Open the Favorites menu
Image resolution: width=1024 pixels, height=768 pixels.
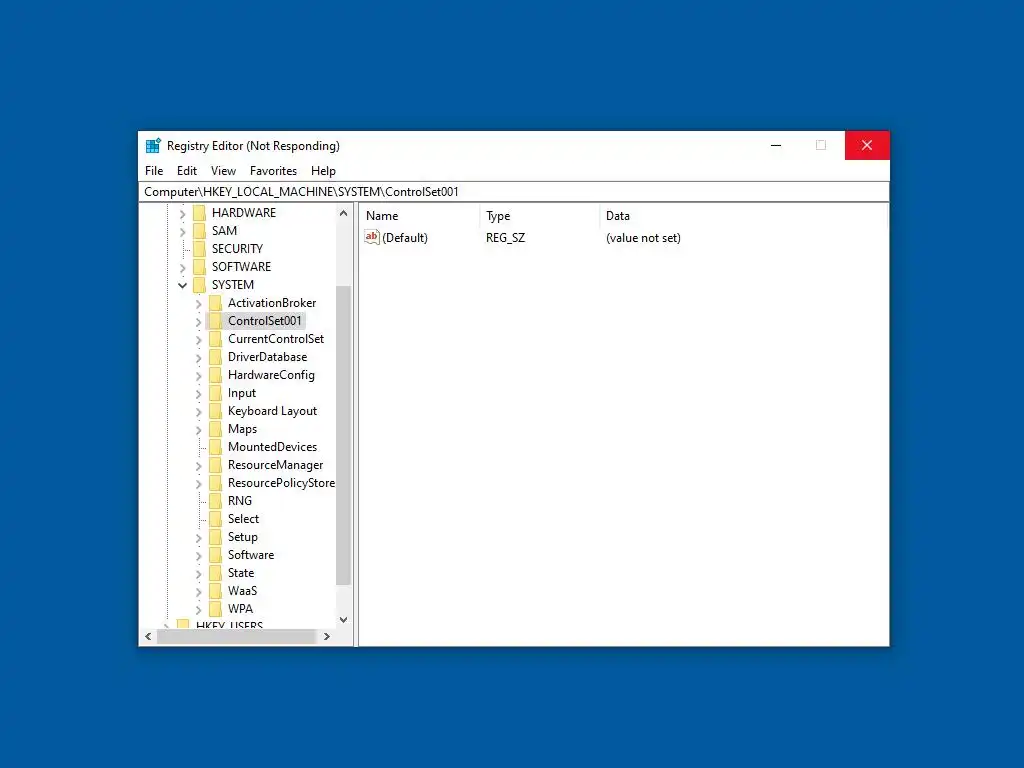point(273,170)
